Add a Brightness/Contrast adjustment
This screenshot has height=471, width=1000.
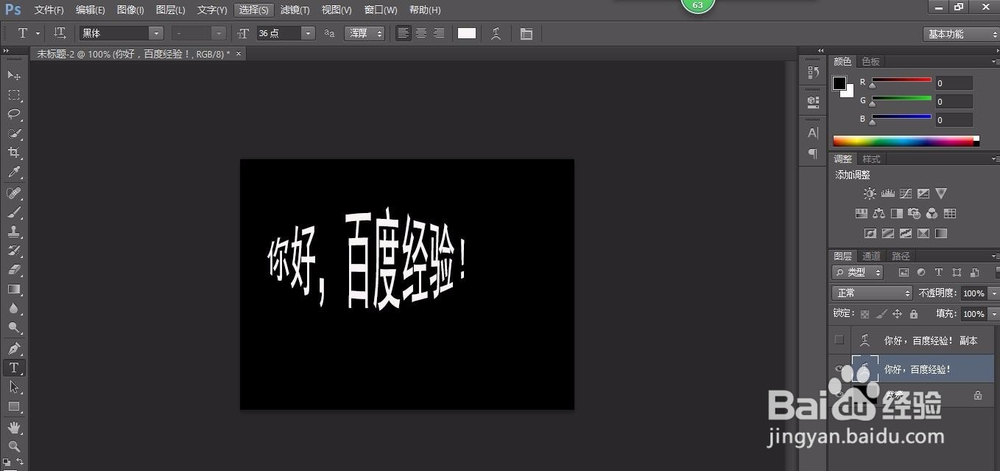pyautogui.click(x=870, y=194)
